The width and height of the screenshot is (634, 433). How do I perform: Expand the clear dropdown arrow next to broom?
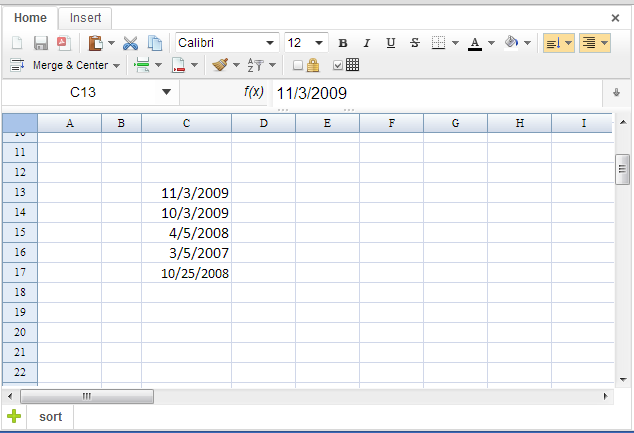point(237,65)
